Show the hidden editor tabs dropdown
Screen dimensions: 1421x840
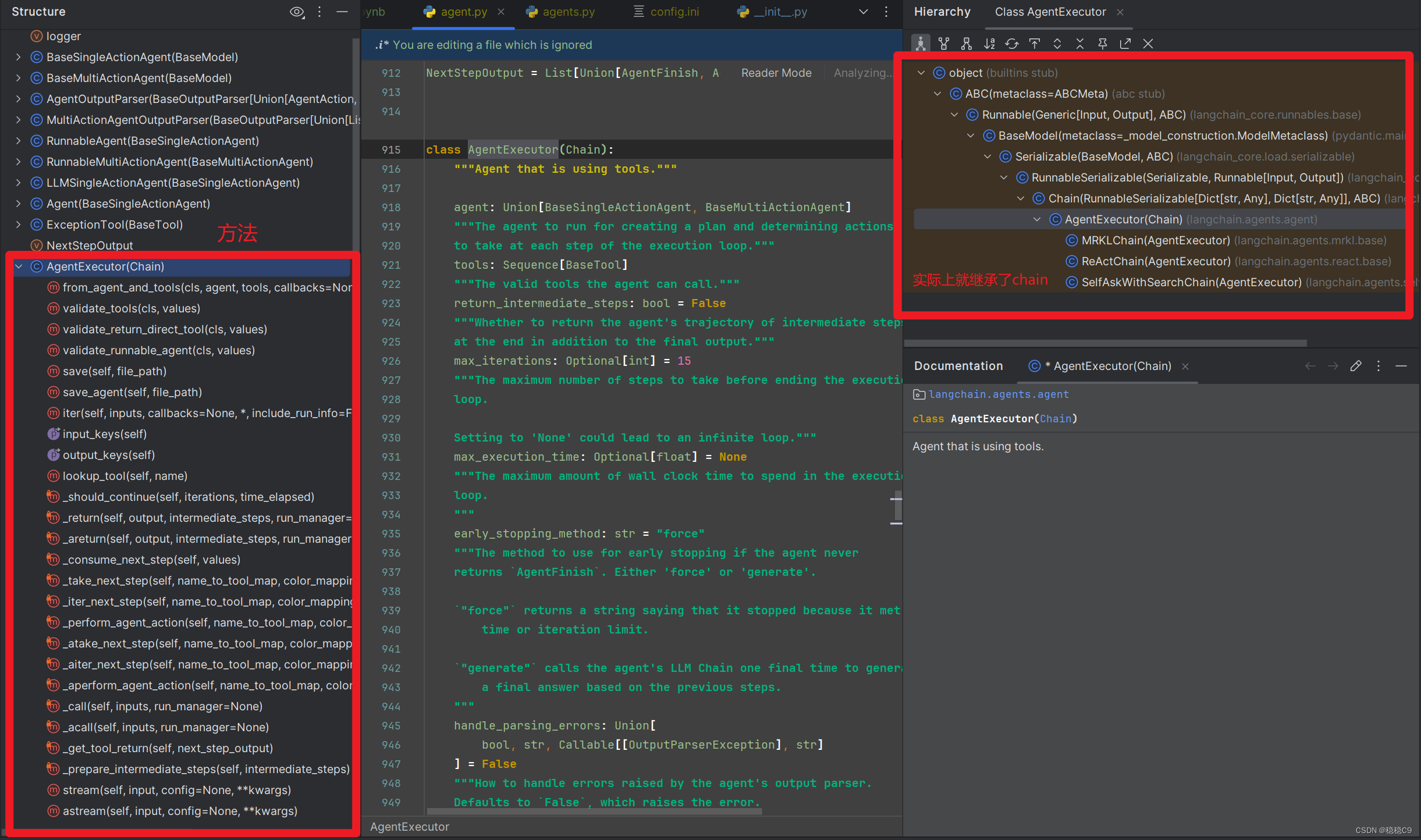[864, 12]
